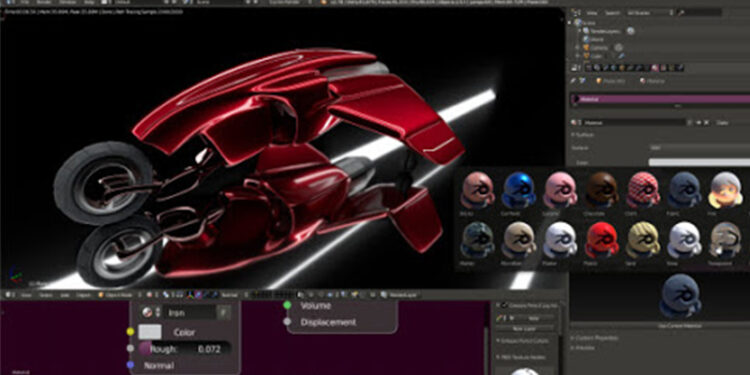
Task: Click the Outliner search filter field
Action: tap(700, 13)
